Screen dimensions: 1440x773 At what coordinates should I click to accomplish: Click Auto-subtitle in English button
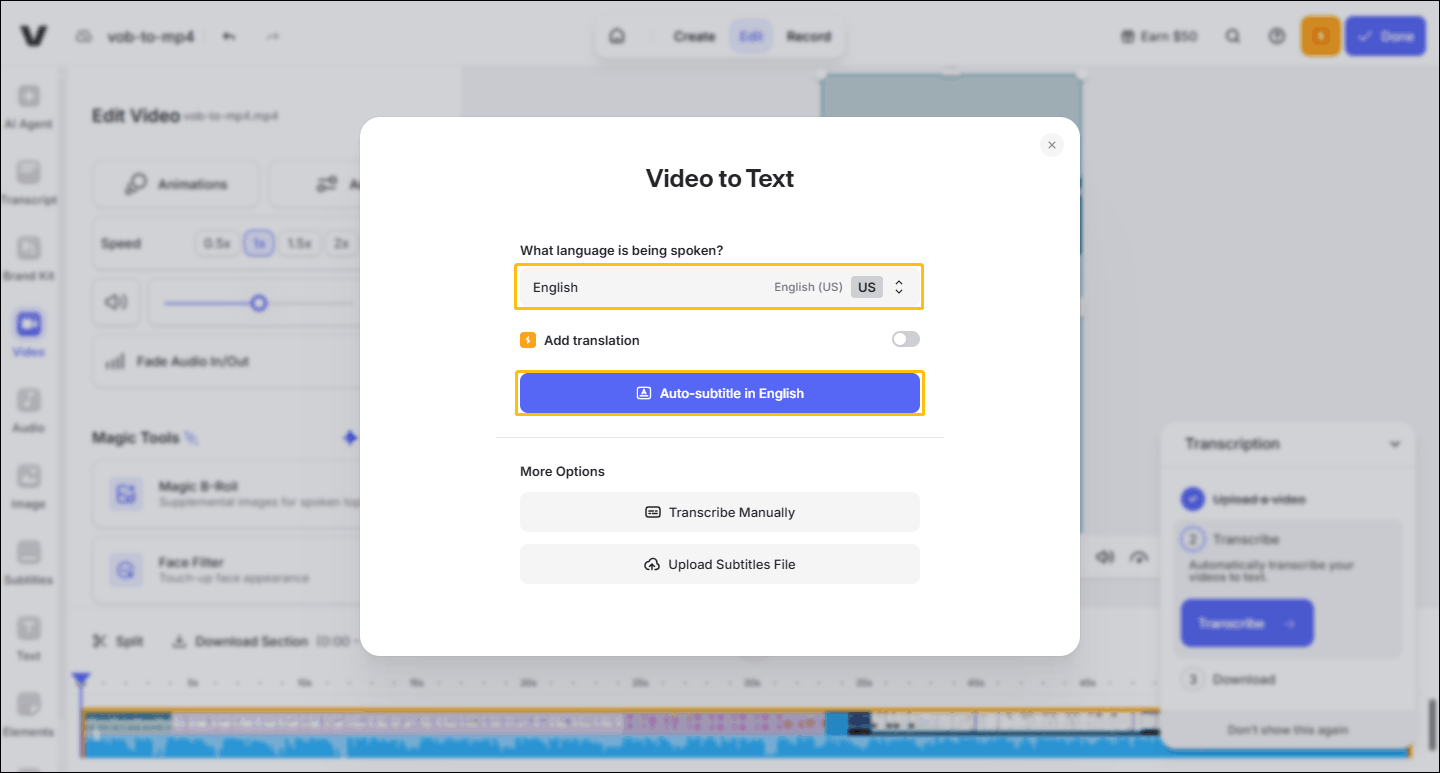coord(720,393)
